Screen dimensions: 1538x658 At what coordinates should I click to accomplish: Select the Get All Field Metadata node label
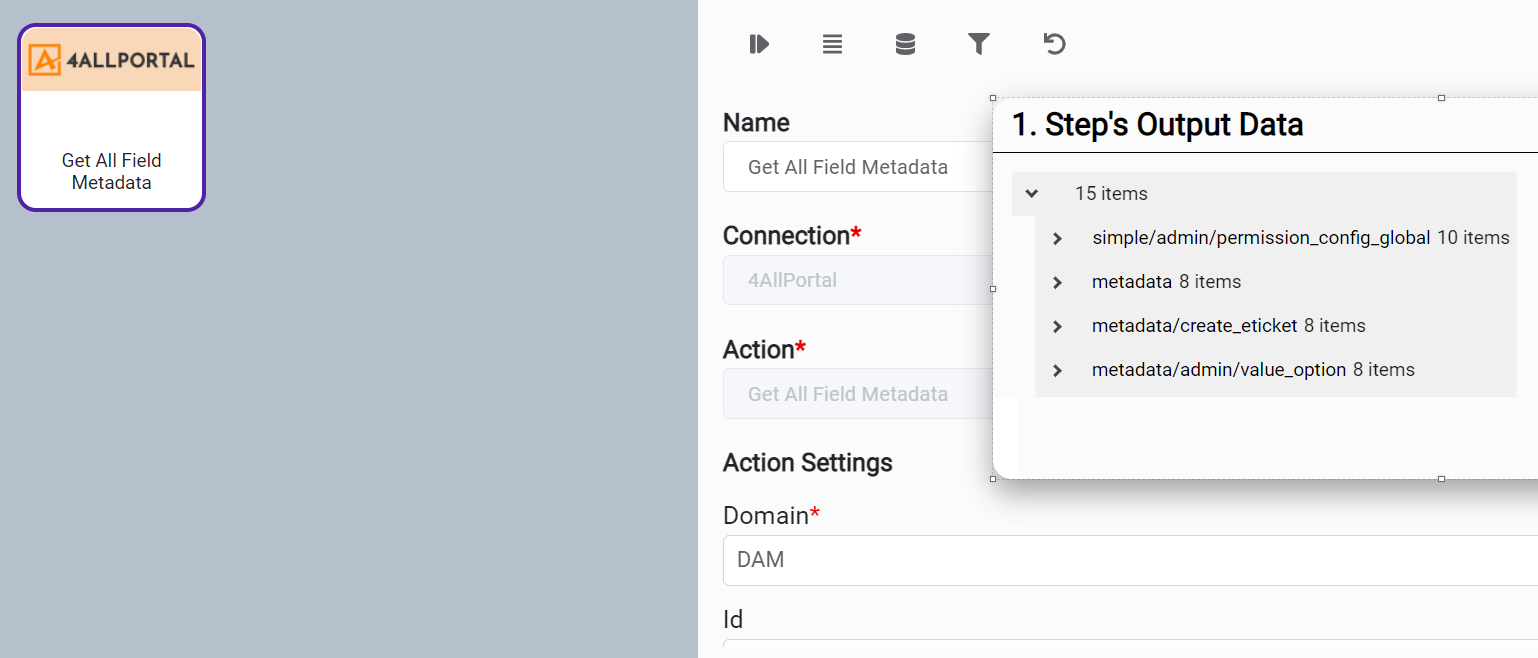click(112, 171)
